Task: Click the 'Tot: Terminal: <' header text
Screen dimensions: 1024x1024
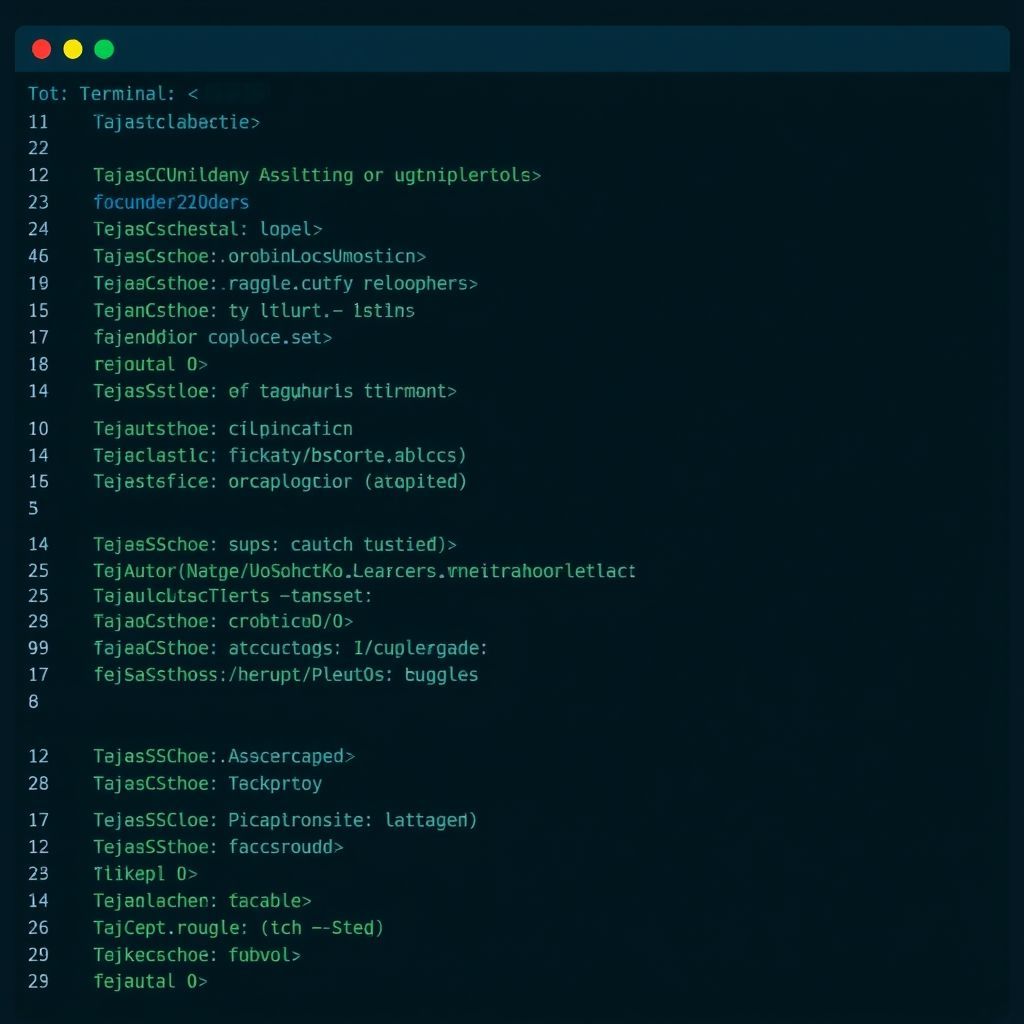Action: pyautogui.click(x=113, y=94)
